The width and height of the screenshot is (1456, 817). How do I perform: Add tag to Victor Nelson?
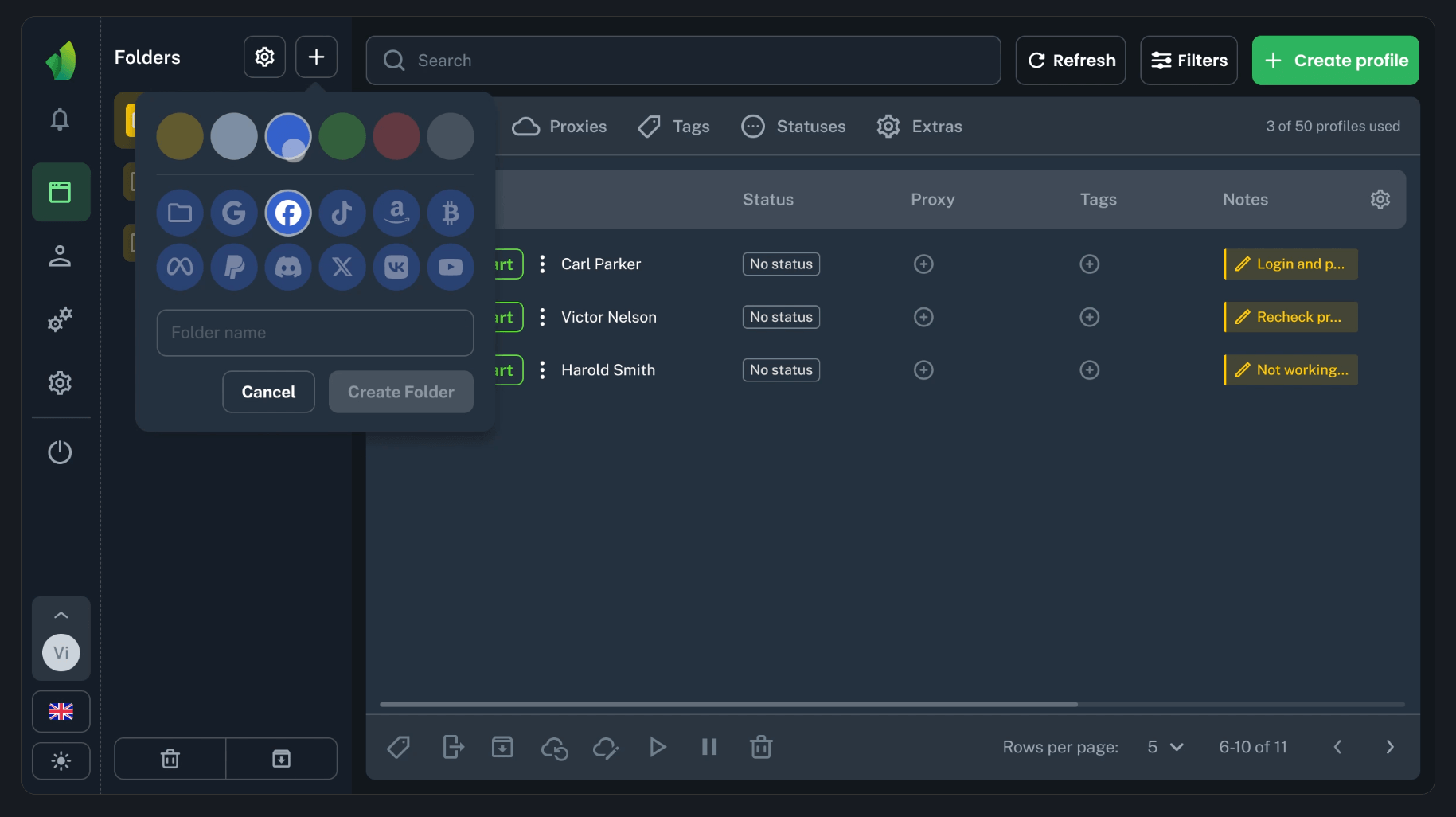pyautogui.click(x=1090, y=317)
